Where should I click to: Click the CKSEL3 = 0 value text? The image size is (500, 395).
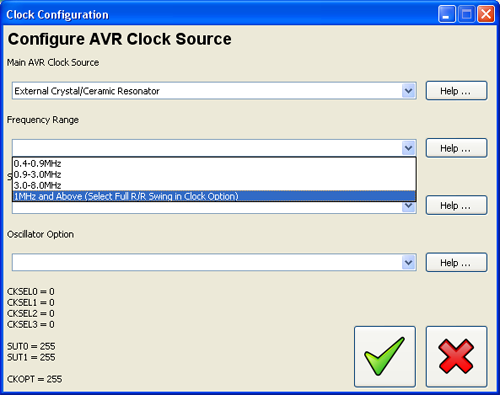coord(31,324)
